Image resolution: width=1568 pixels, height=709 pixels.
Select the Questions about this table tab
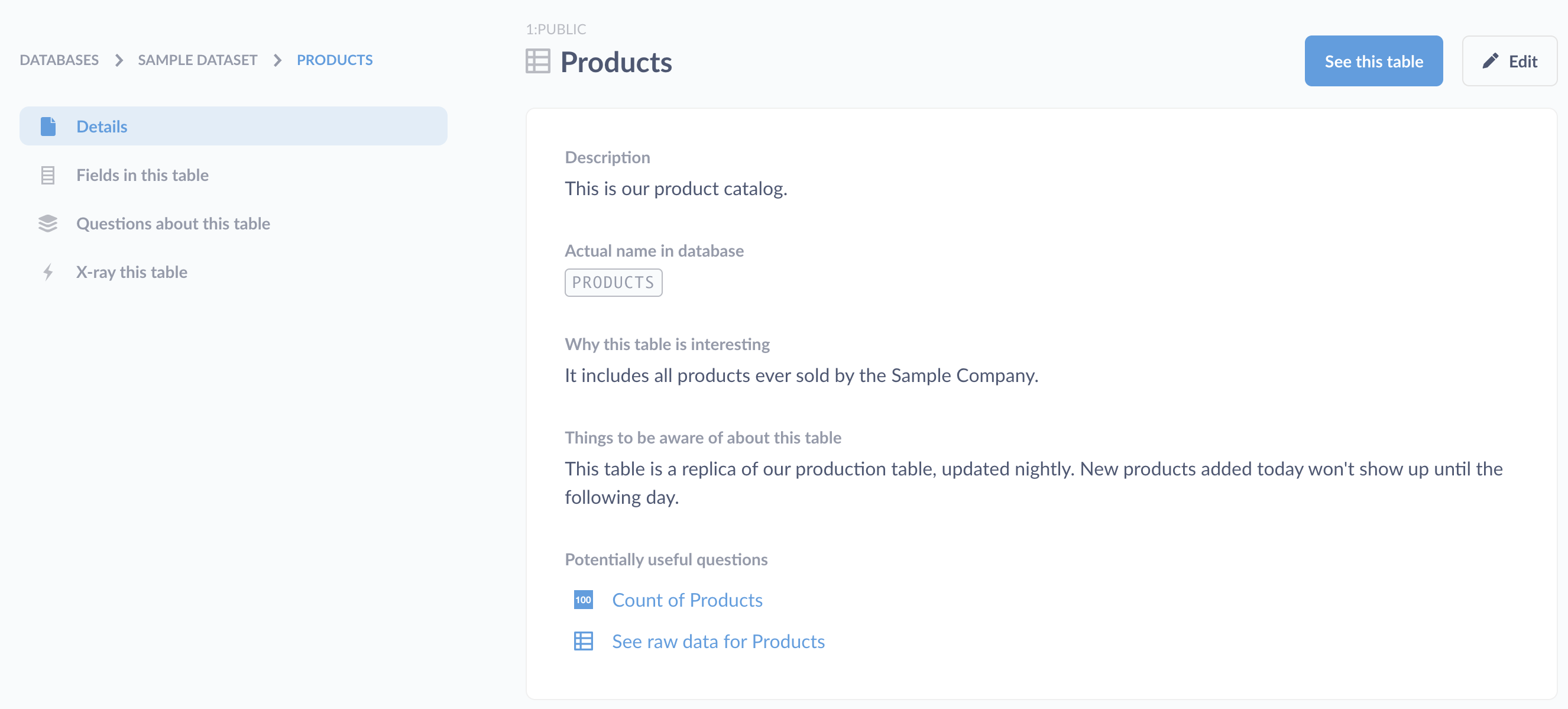pos(173,222)
